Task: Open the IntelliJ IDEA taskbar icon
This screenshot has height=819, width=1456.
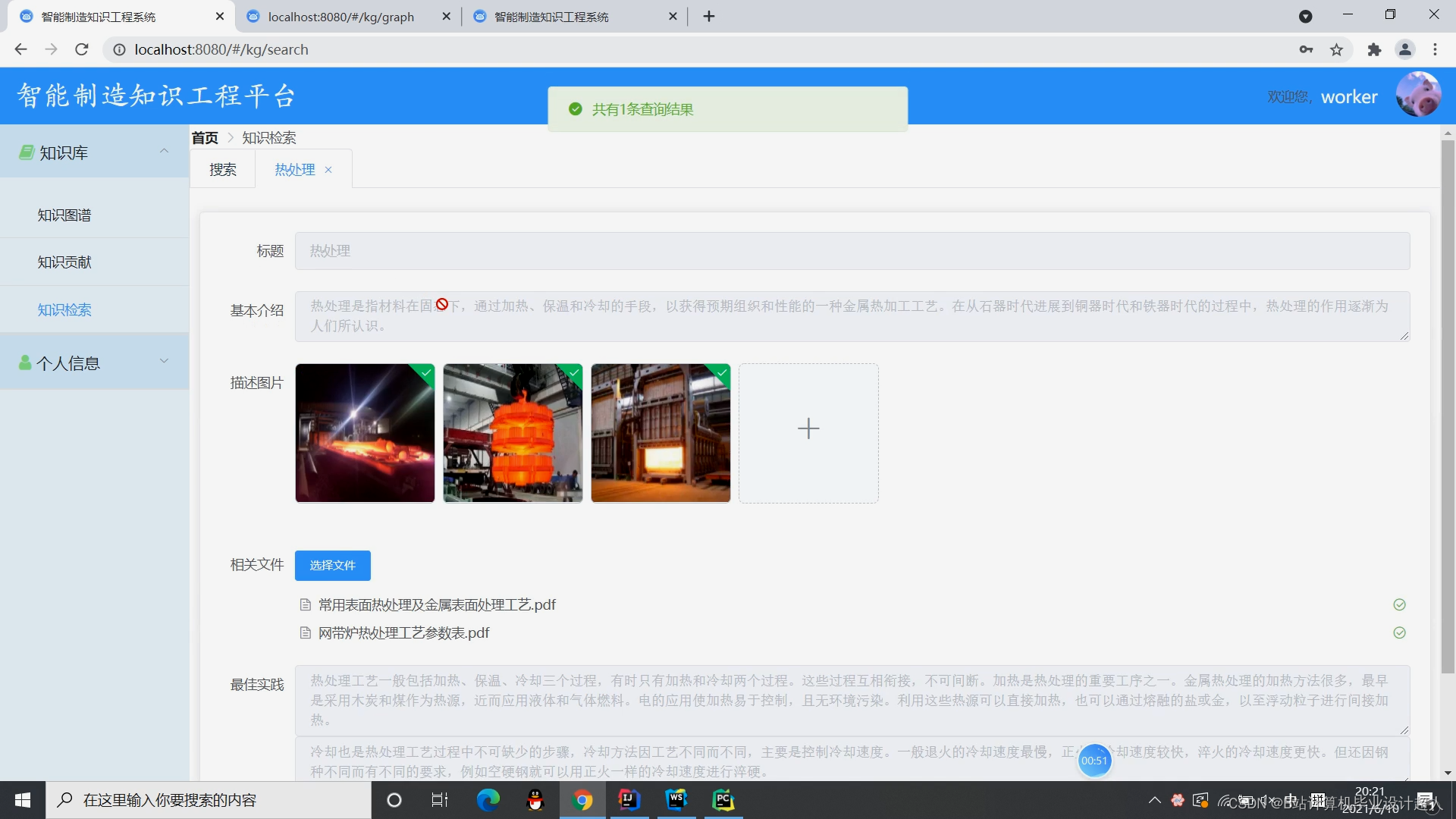Action: (x=629, y=800)
